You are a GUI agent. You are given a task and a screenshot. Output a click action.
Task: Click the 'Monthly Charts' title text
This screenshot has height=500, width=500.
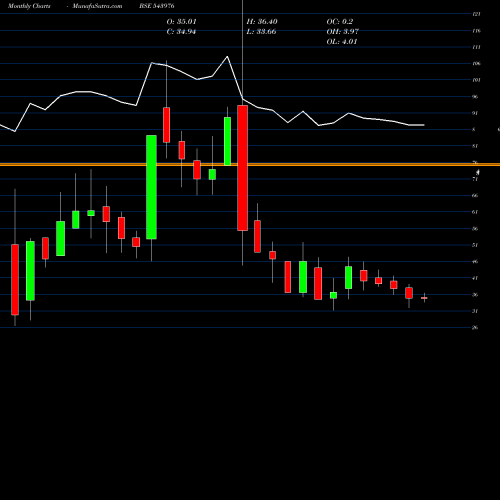coord(29,6)
